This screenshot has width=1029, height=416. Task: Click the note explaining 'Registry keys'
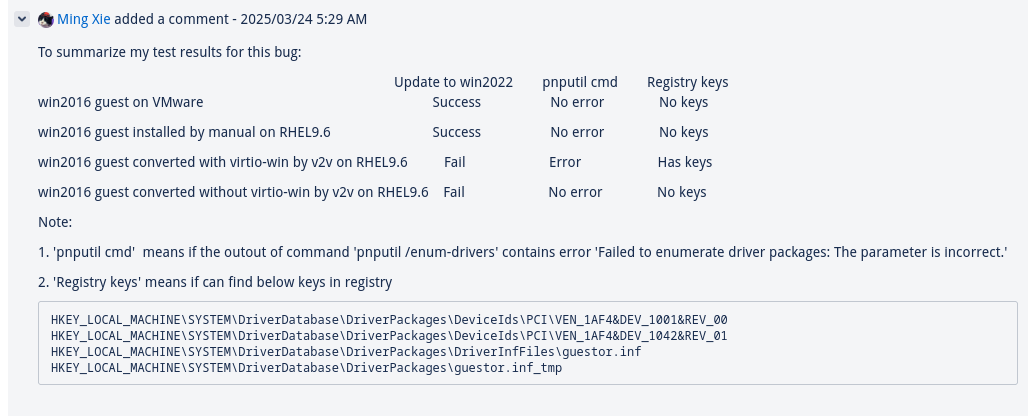click(x=215, y=282)
